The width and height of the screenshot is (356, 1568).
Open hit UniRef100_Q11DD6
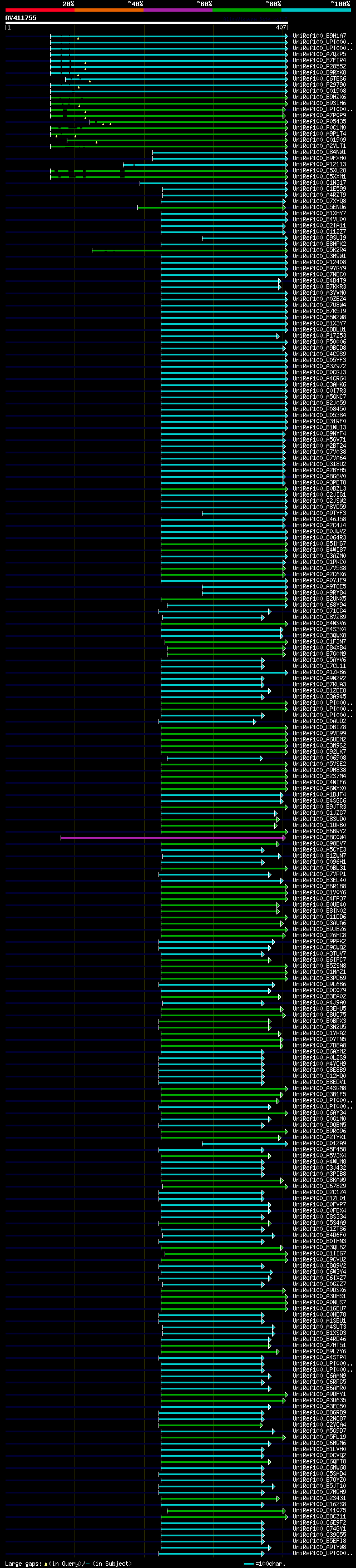pos(319,917)
